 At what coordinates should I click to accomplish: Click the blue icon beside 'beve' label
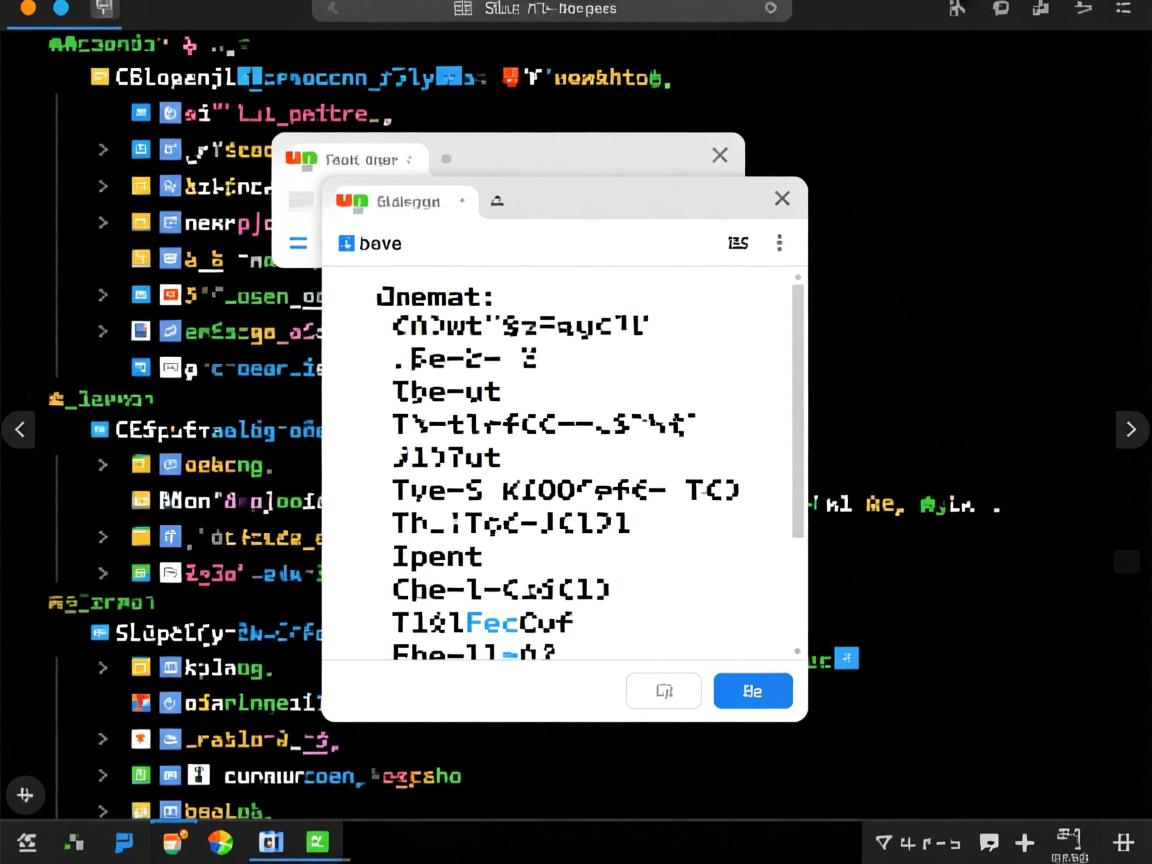346,243
